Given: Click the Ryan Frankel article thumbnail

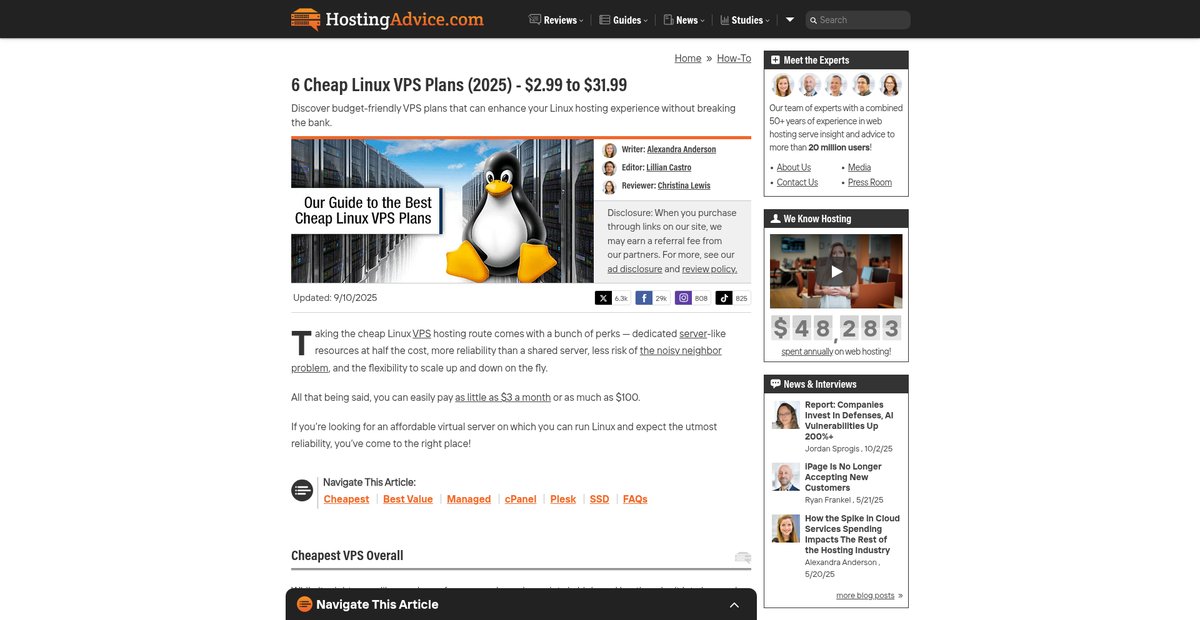Looking at the screenshot, I should coord(786,477).
